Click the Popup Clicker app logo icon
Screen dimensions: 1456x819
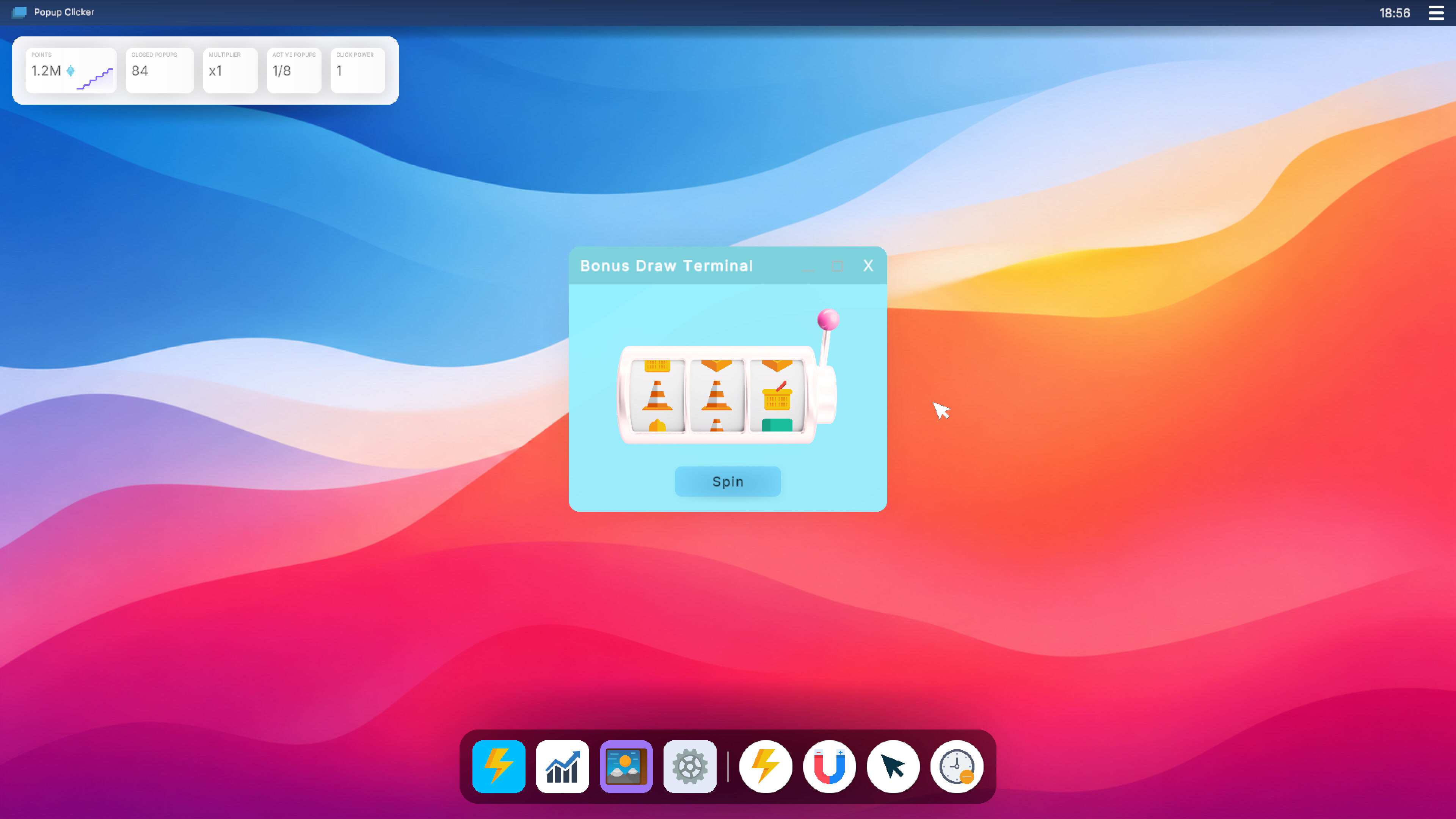click(19, 12)
